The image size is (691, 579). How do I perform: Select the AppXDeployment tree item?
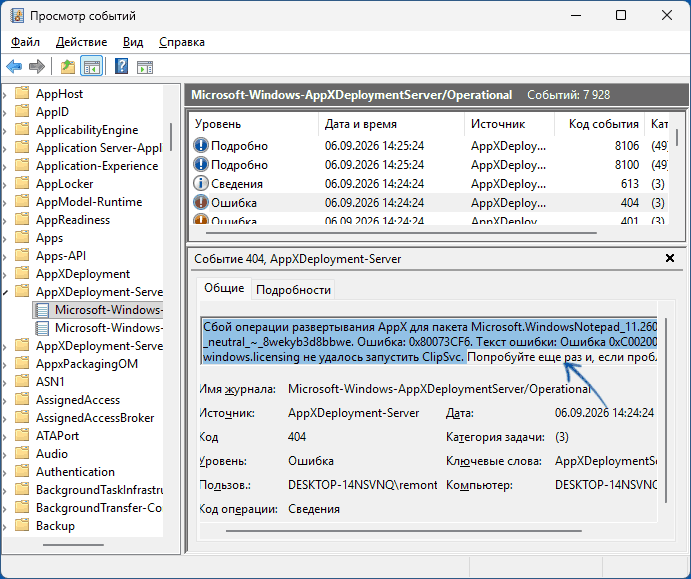[x=83, y=274]
